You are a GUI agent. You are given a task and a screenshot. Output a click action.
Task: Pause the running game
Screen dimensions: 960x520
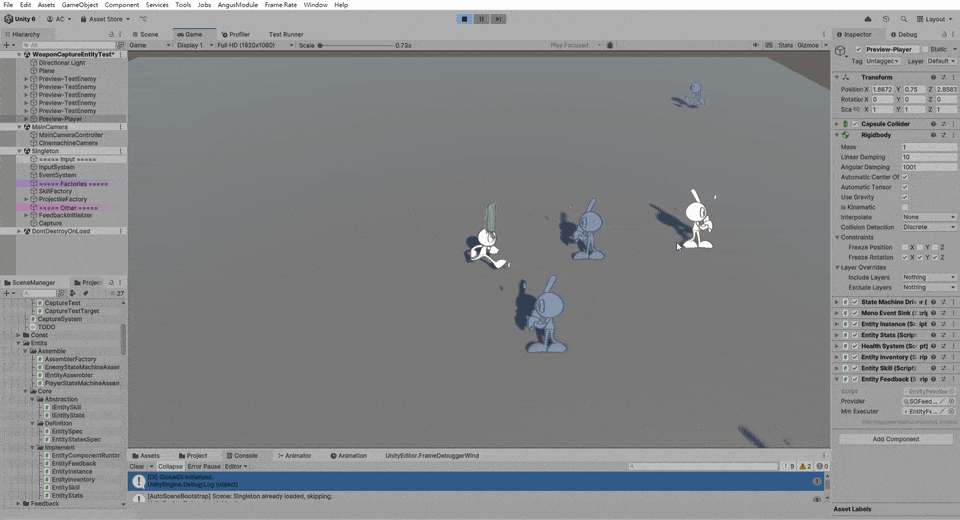coord(481,19)
